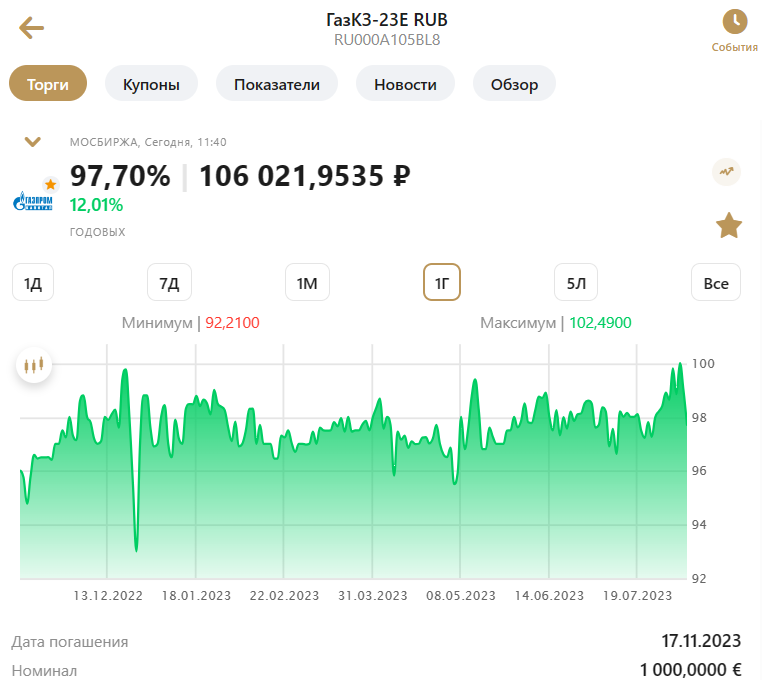This screenshot has width=762, height=680.
Task: Choose the 5Л chart period
Action: [576, 282]
